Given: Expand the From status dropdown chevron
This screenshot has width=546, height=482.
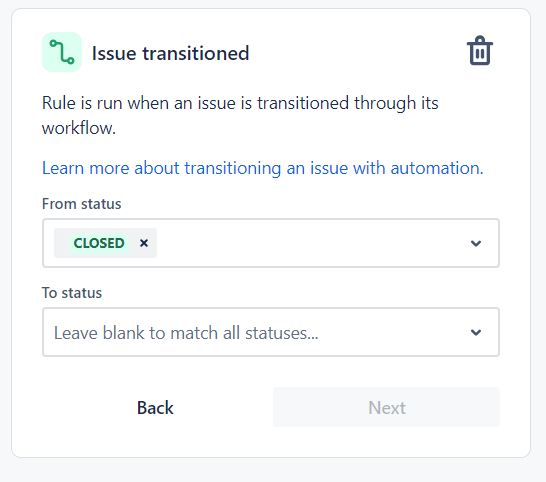Looking at the screenshot, I should pos(476,243).
